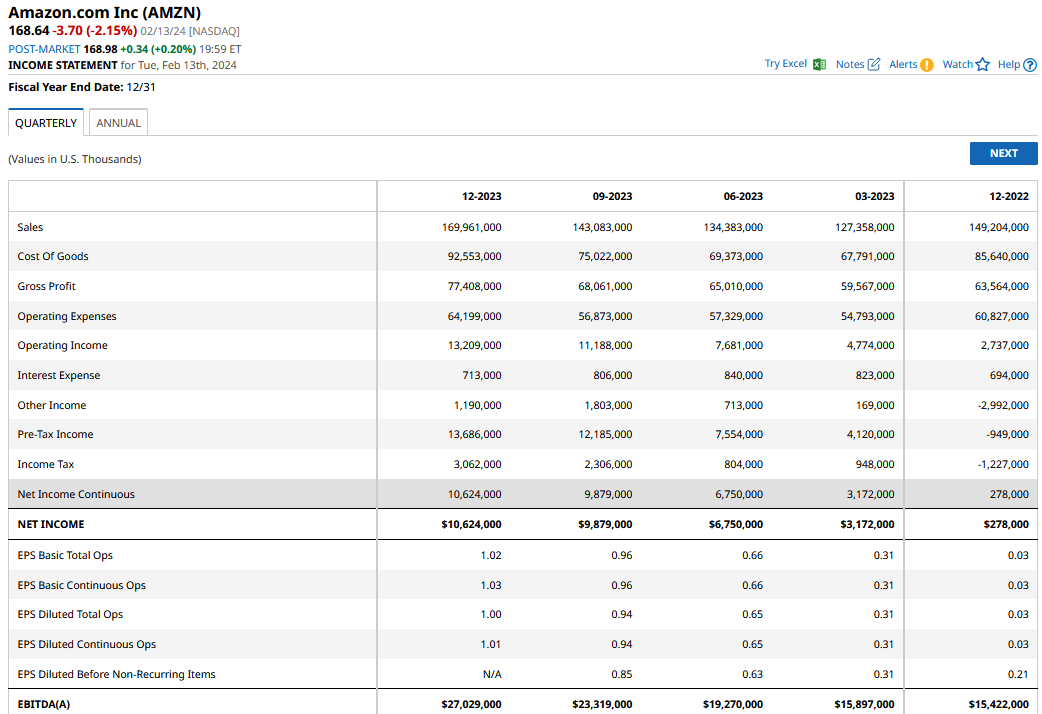Viewport: 1042px width, 714px height.
Task: Click the POST-MARKET label
Action: [x=44, y=49]
